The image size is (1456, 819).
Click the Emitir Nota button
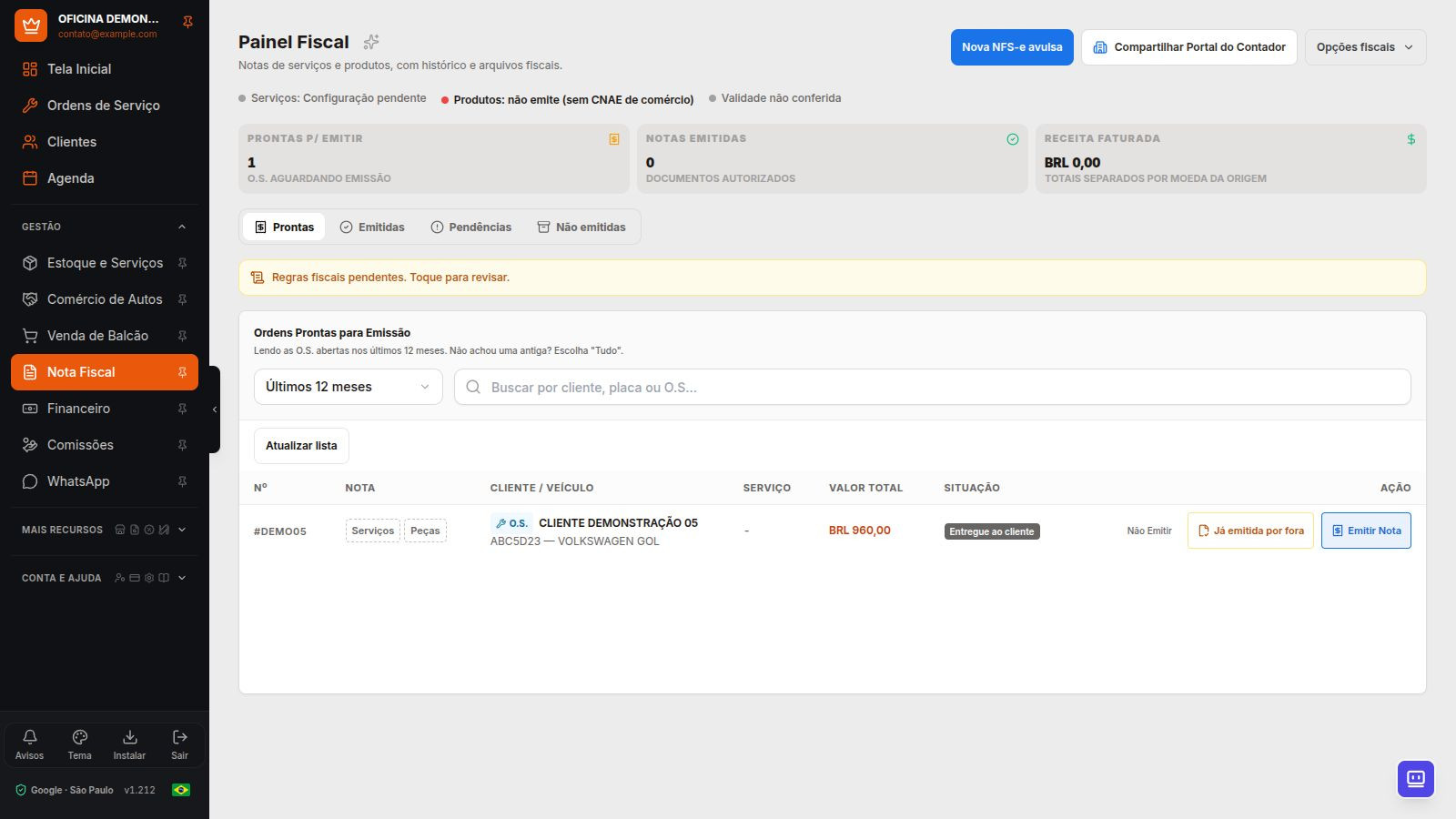(1366, 531)
